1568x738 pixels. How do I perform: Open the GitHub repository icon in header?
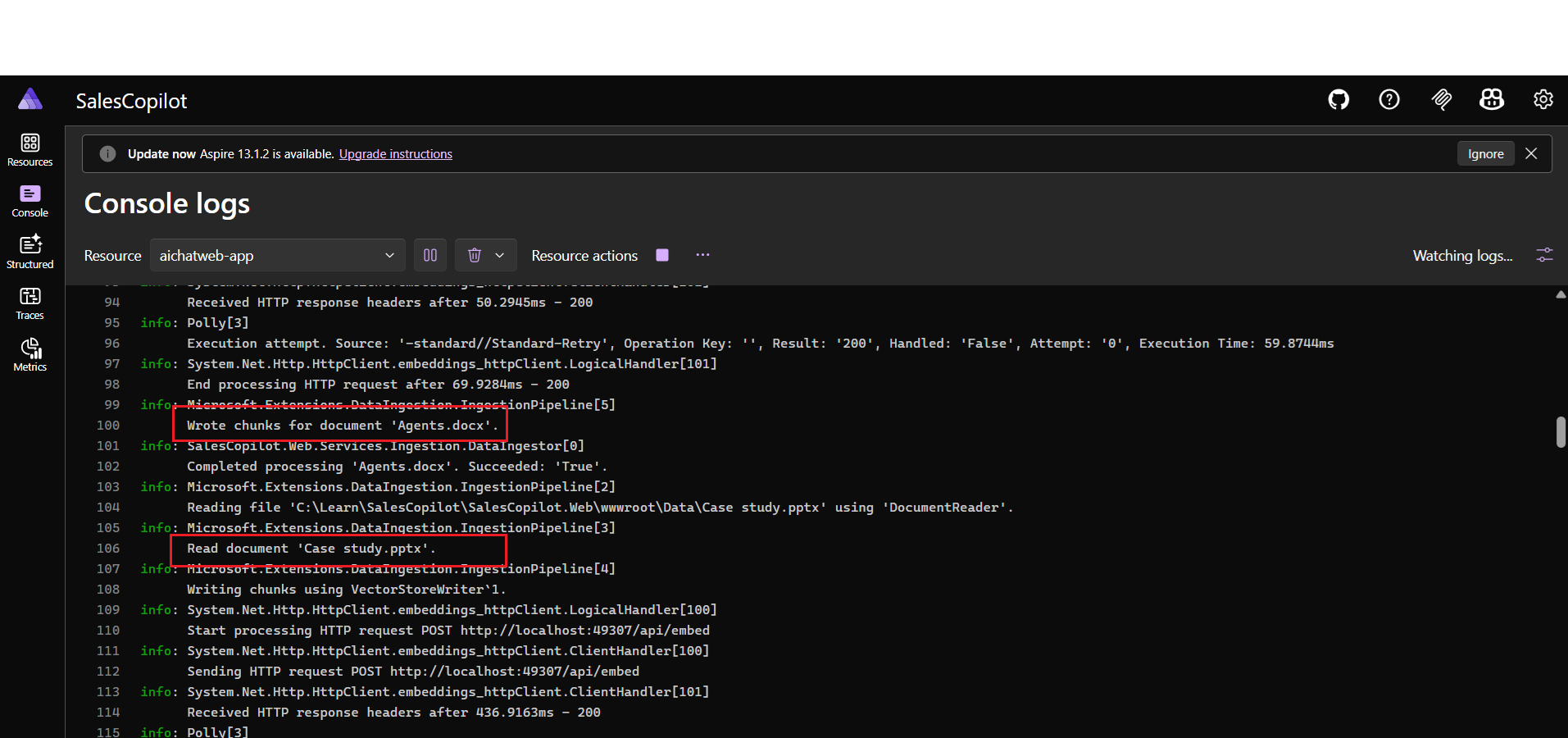tap(1338, 99)
